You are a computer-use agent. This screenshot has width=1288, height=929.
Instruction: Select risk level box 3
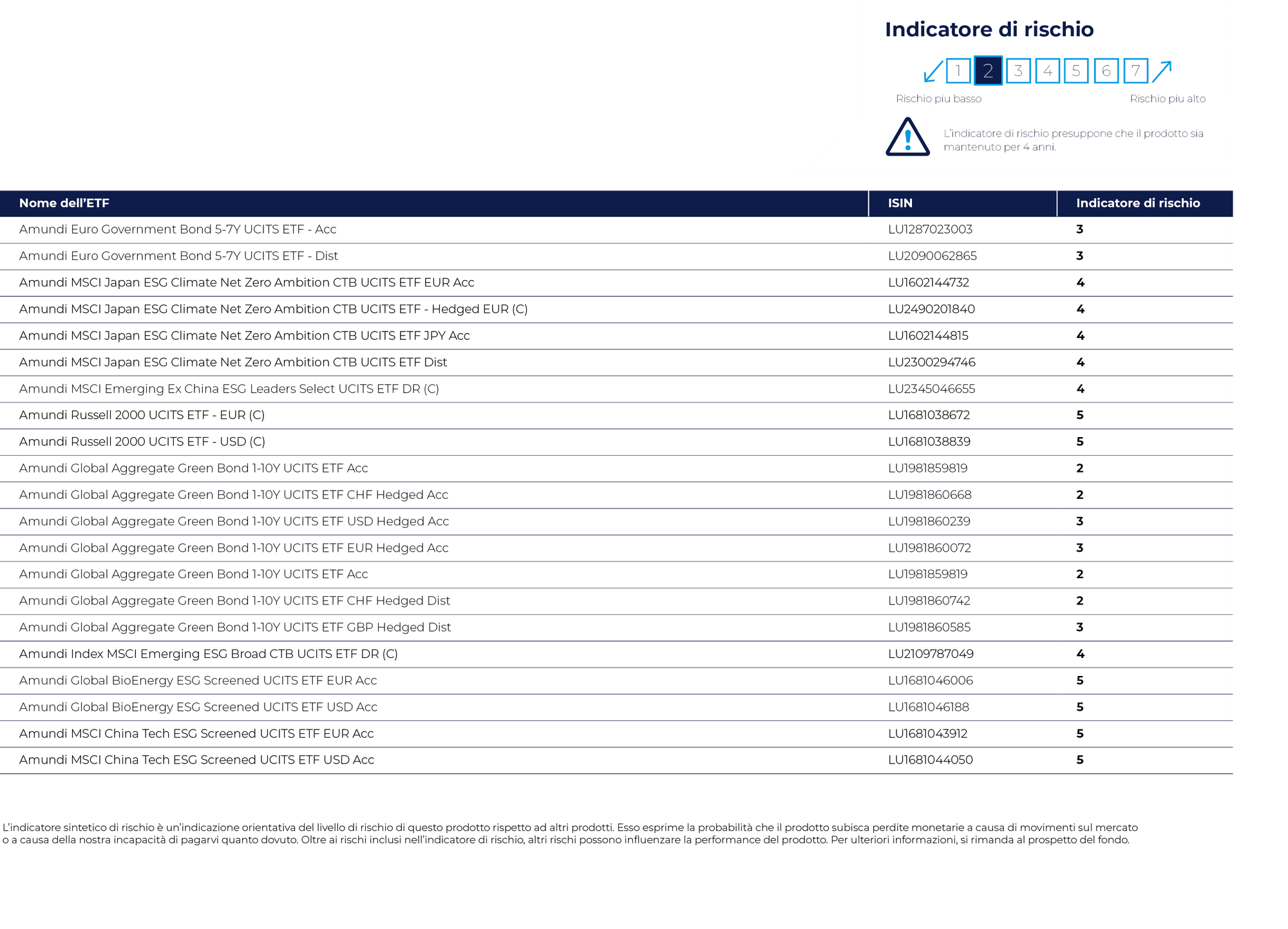1018,71
